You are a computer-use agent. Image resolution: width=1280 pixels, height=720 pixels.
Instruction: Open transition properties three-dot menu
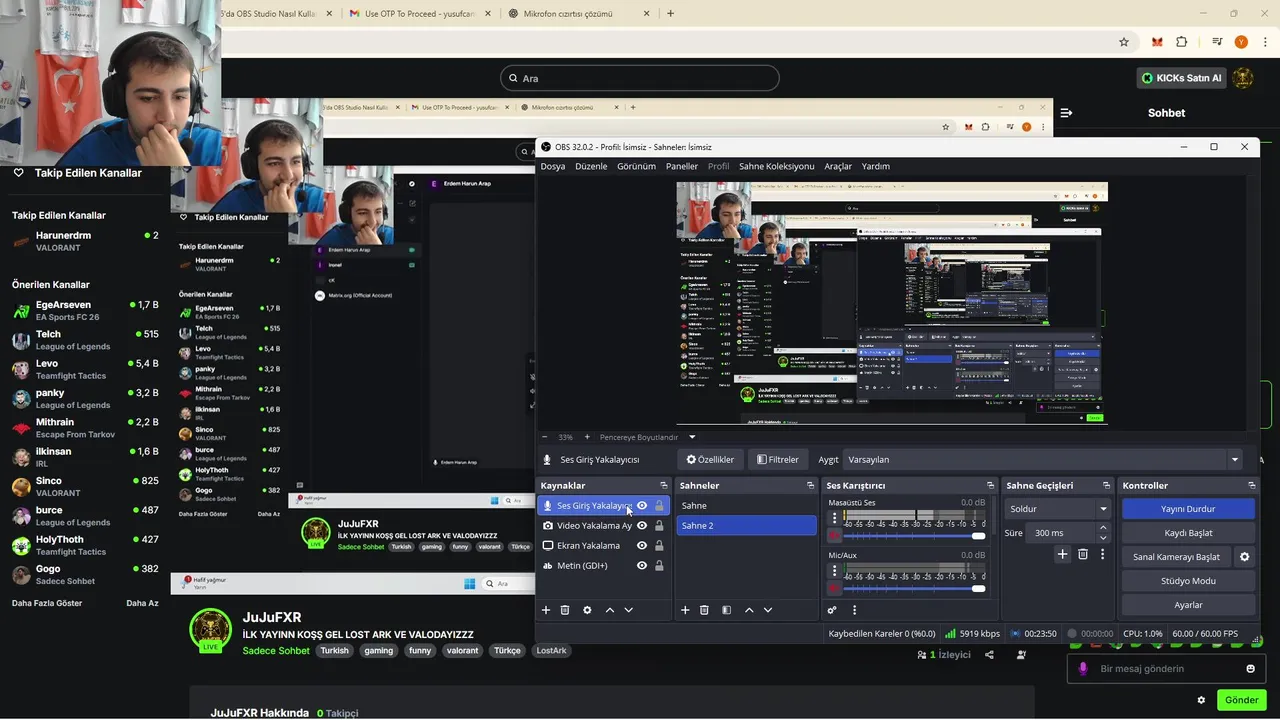tap(1102, 554)
